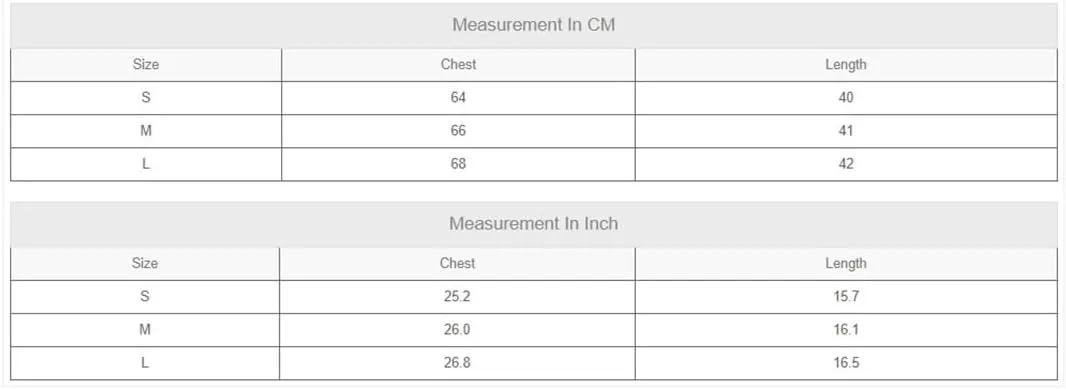Click size M row in the CM table
Image resolution: width=1066 pixels, height=389 pixels.
(x=534, y=131)
